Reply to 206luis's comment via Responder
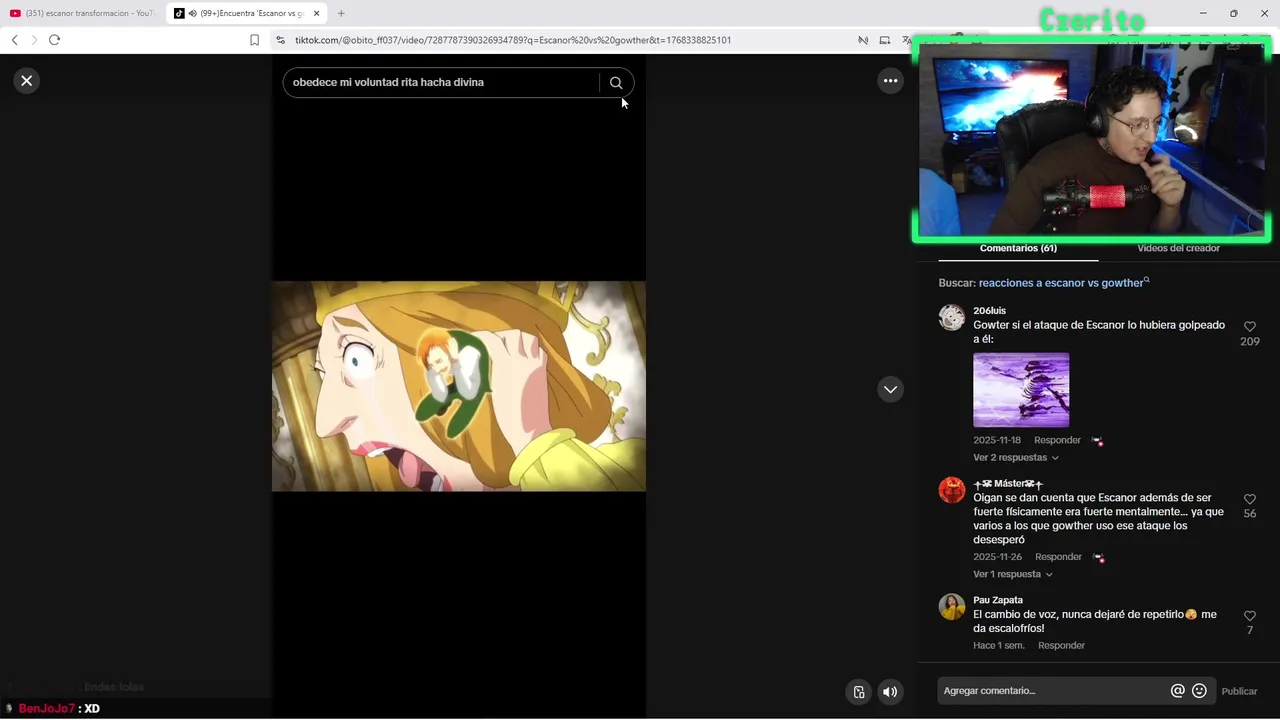1280x720 pixels. (1057, 440)
